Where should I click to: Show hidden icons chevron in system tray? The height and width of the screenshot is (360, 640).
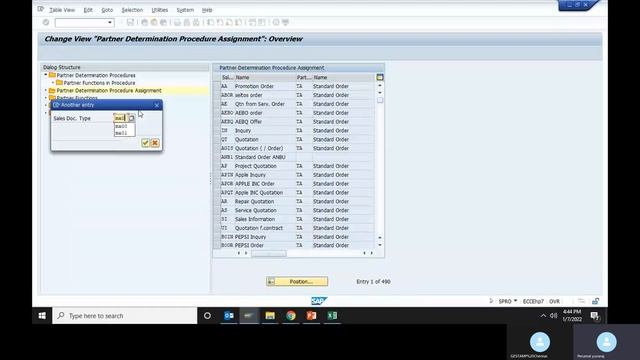pos(543,316)
